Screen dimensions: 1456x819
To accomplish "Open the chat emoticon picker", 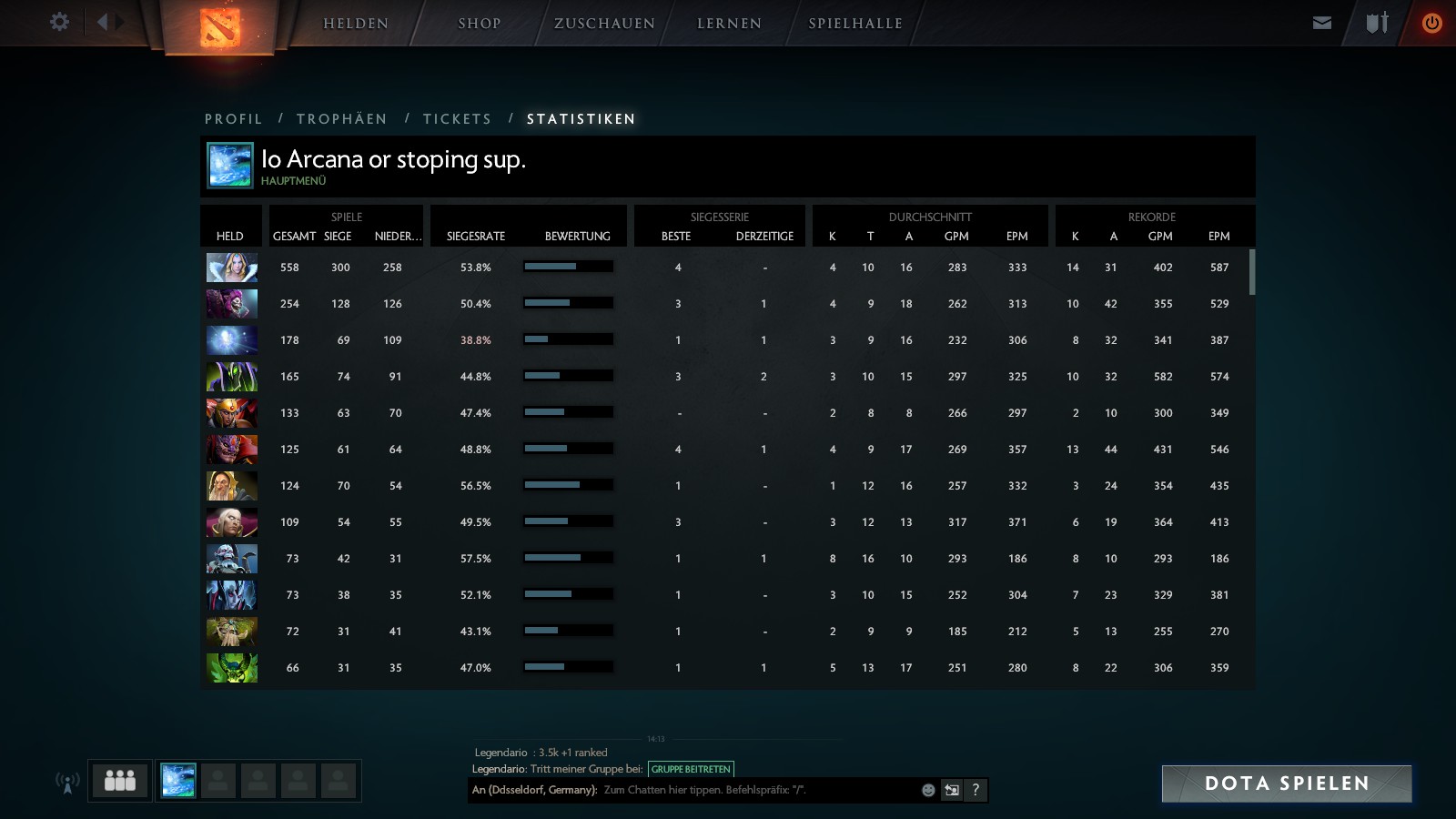I will point(928,790).
